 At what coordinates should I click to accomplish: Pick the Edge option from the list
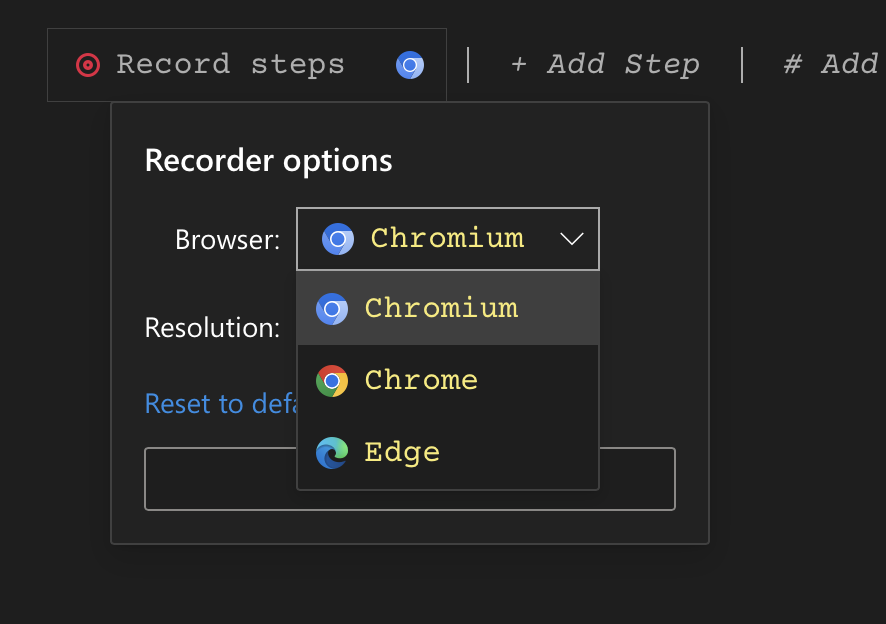[x=402, y=453]
